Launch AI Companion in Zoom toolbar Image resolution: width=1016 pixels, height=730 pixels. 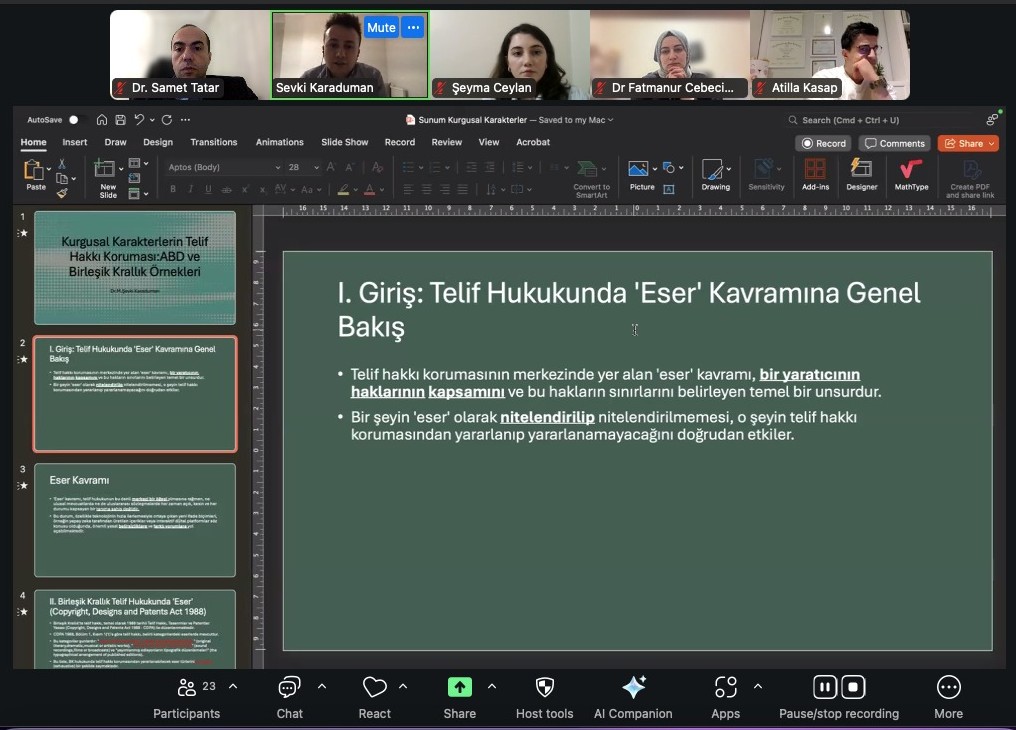click(633, 688)
